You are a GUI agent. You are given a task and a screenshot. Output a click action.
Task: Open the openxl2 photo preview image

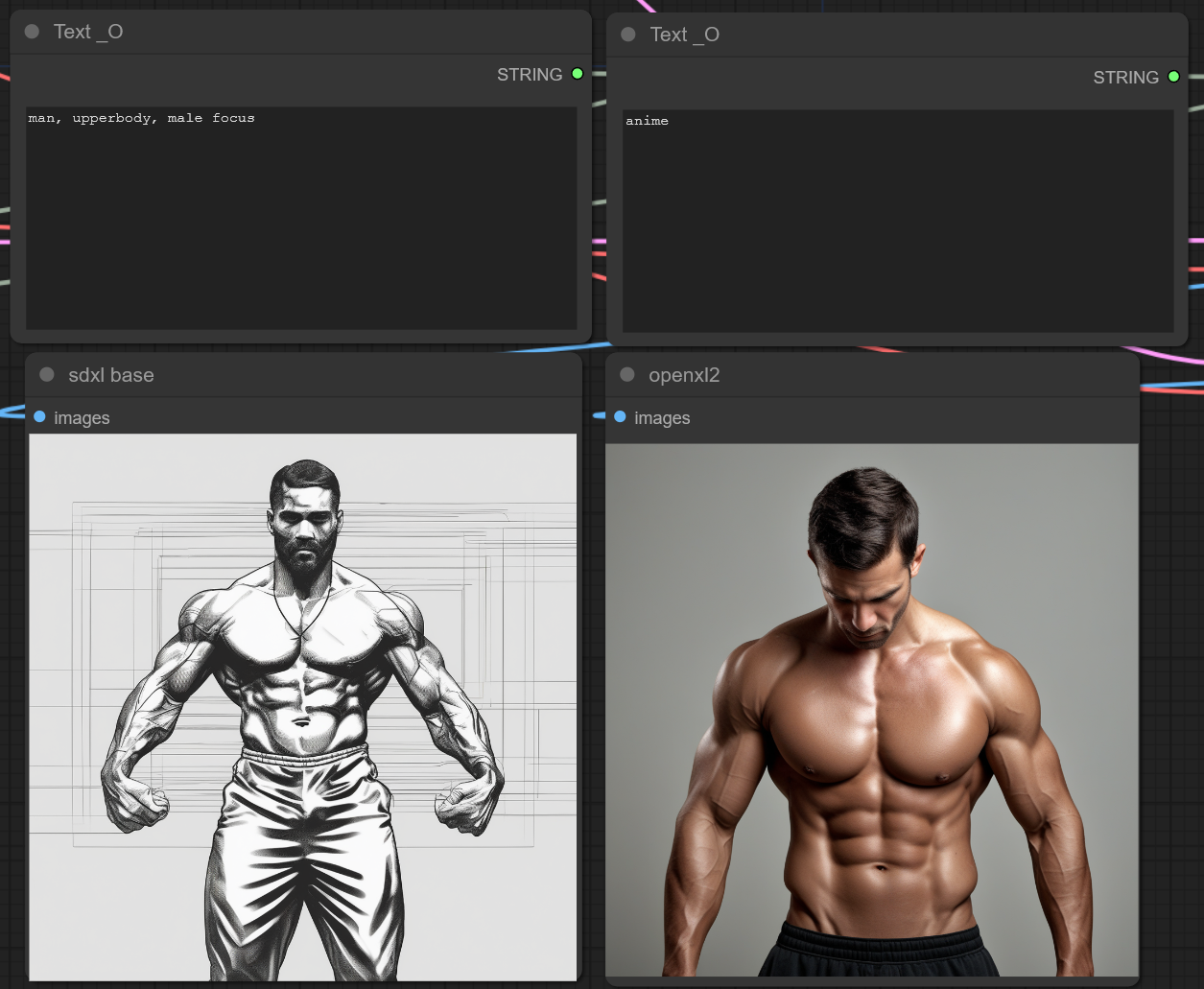click(x=872, y=710)
